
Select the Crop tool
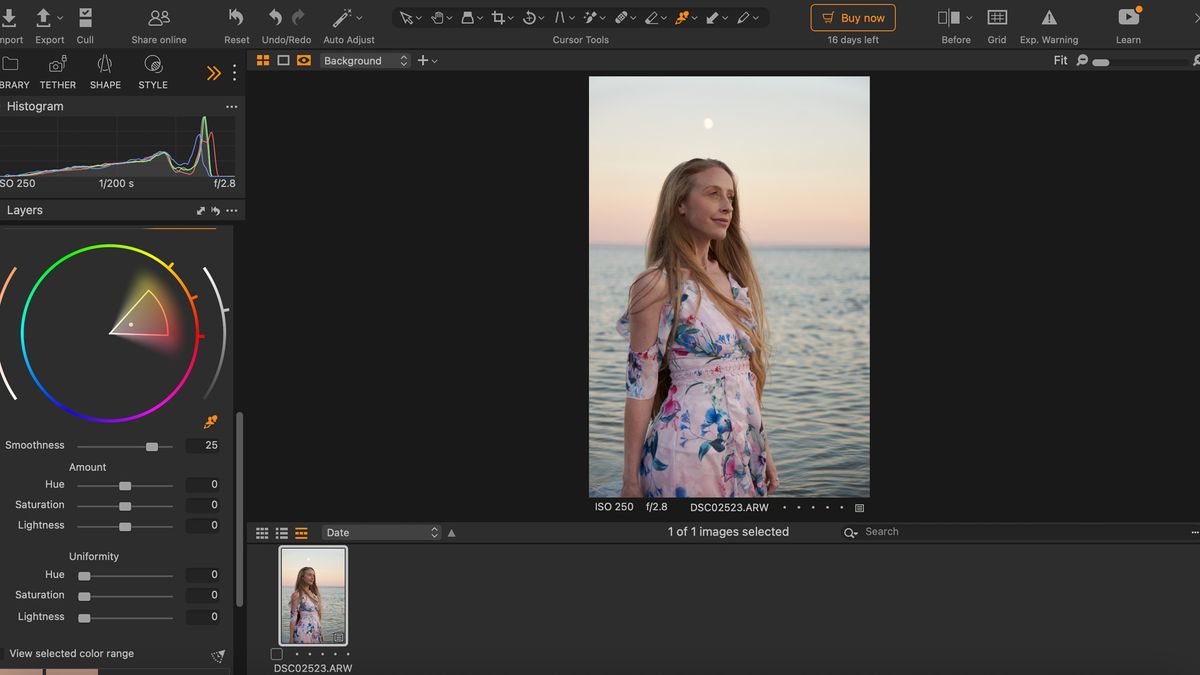(499, 17)
